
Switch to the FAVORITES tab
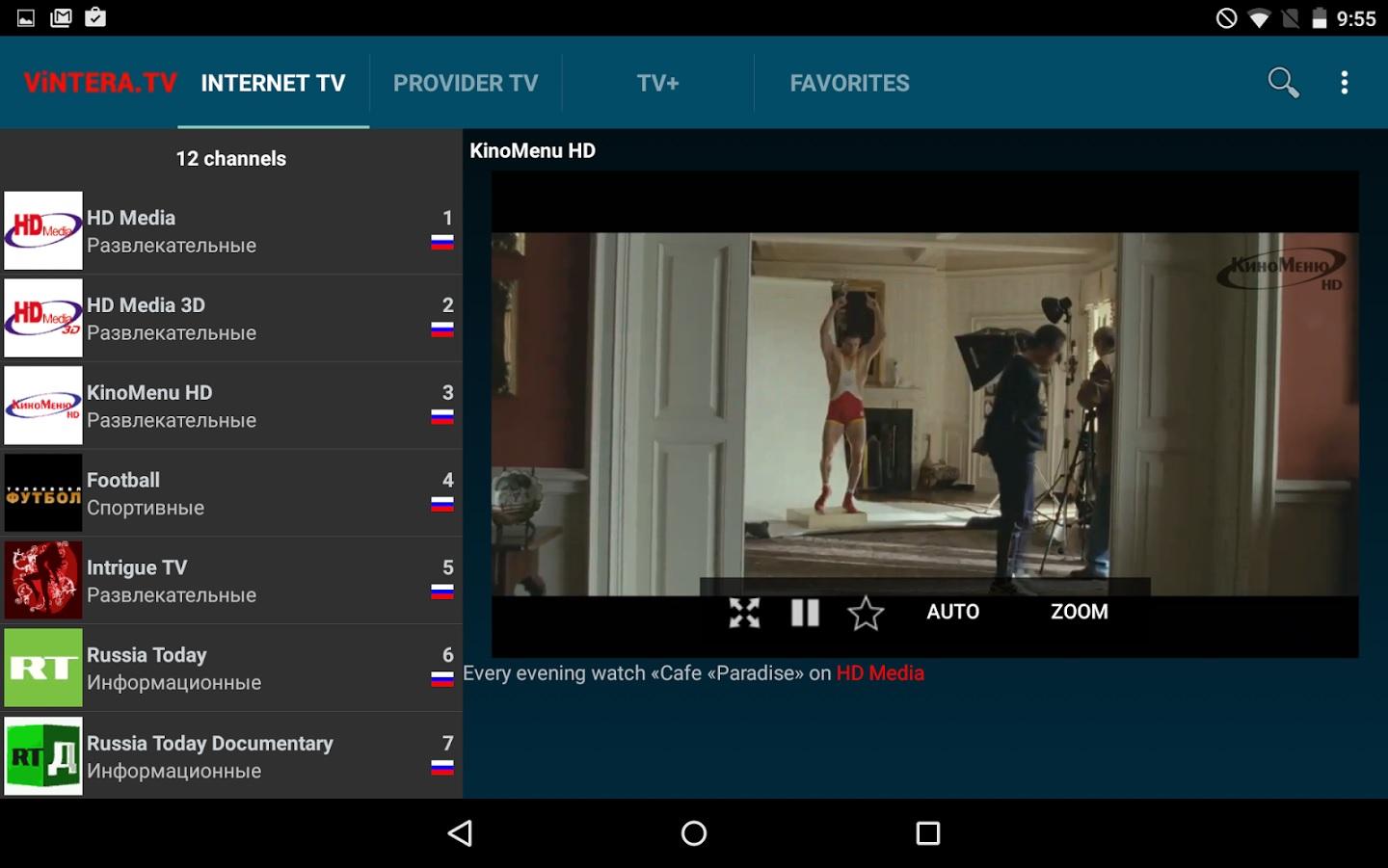pyautogui.click(x=849, y=83)
